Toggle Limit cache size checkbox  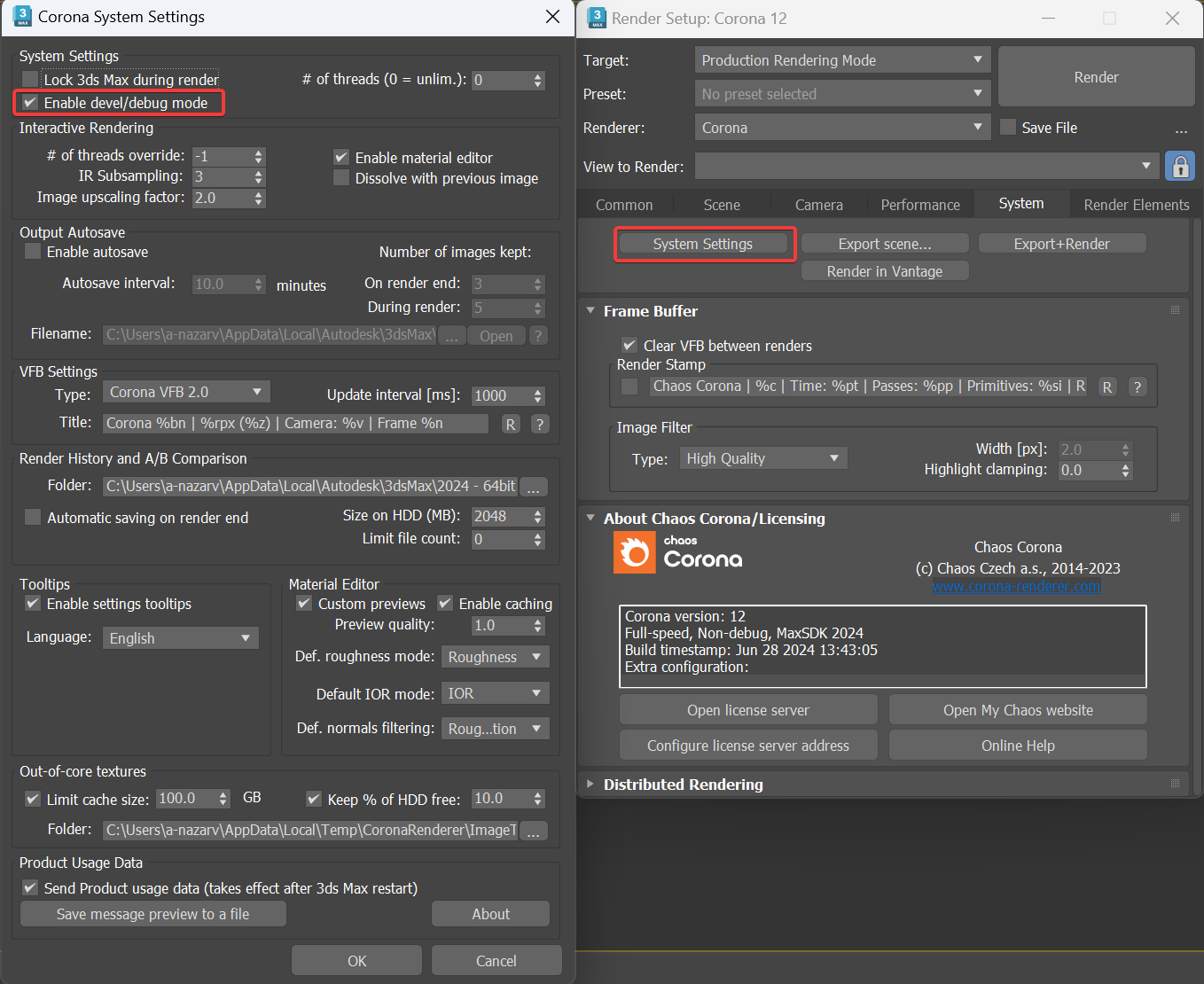coord(33,800)
